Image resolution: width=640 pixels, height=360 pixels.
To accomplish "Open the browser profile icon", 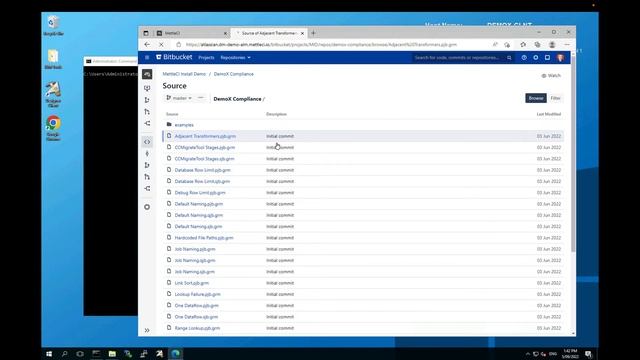I will tap(552, 44).
